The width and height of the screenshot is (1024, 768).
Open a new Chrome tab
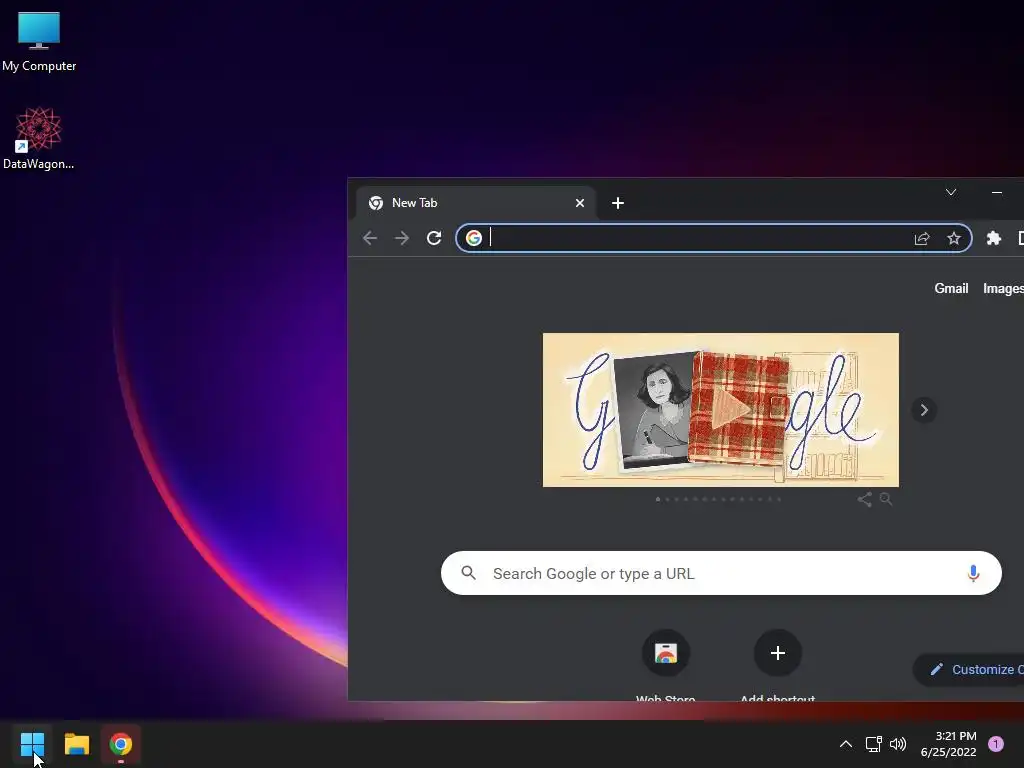pos(618,203)
